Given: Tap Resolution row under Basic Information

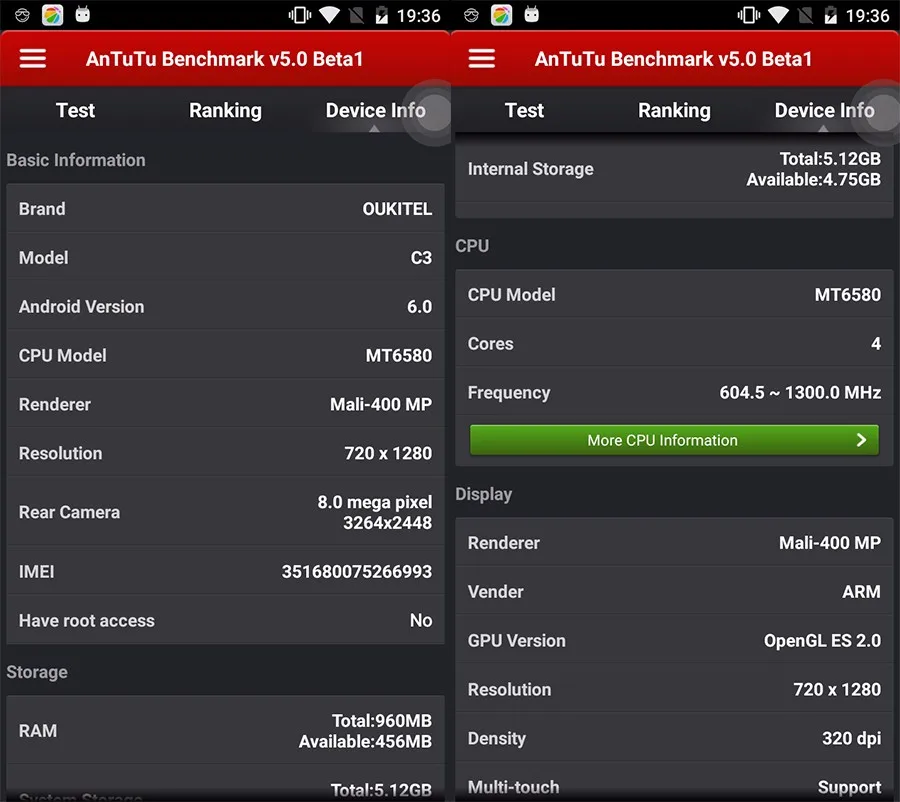Looking at the screenshot, I should click(x=225, y=452).
